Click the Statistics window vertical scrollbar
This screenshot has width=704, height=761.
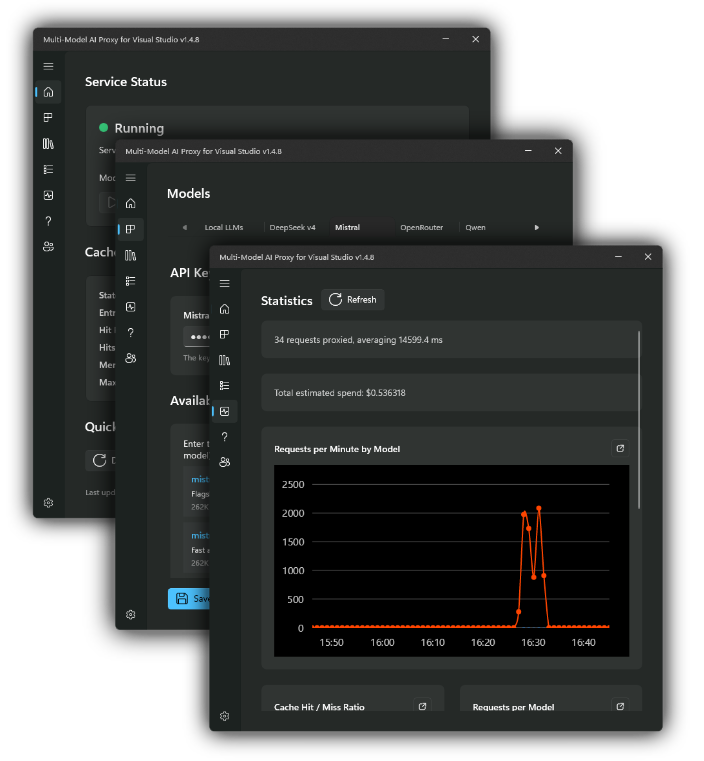pyautogui.click(x=639, y=420)
